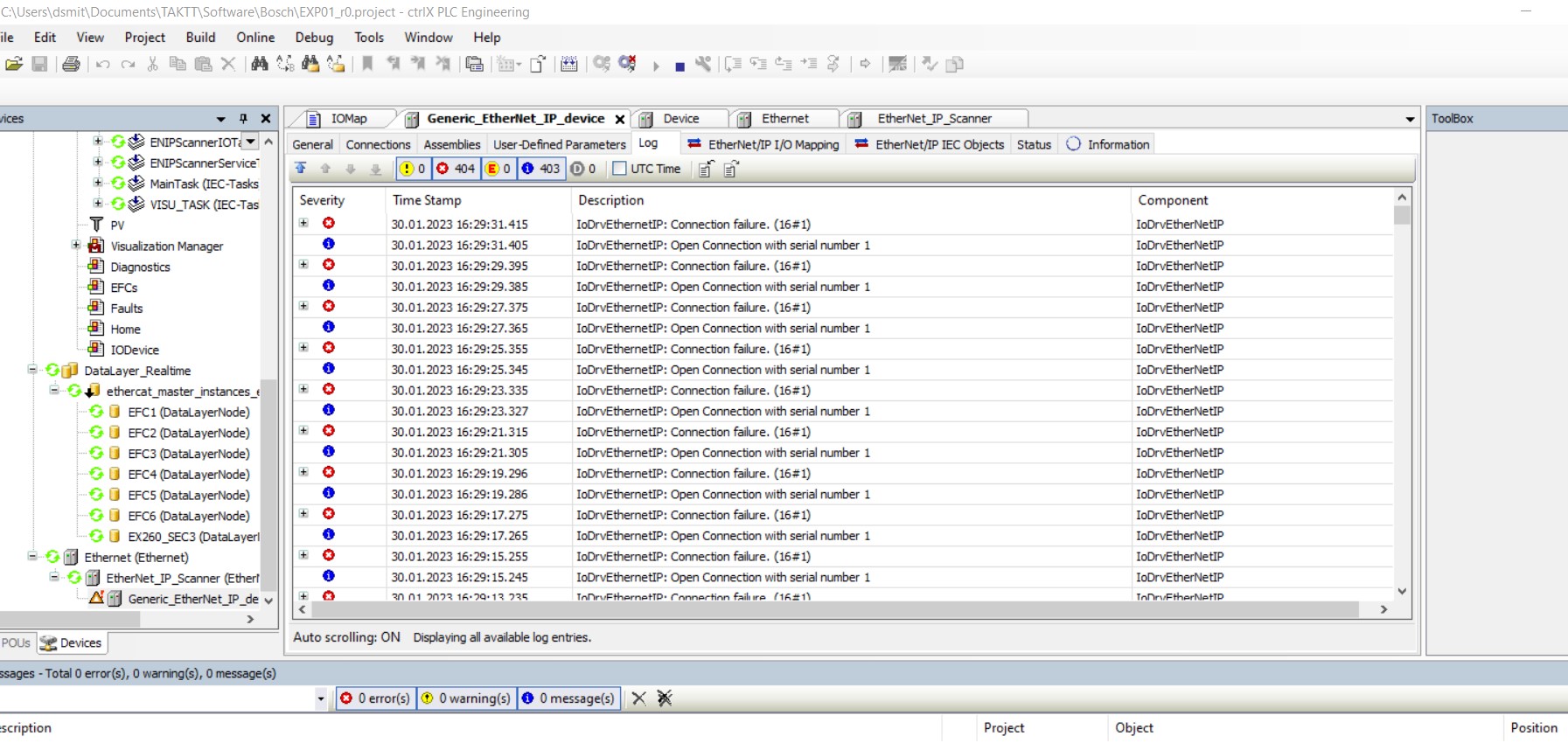Pin the Devices panel with pushpin
The image size is (1568, 750).
coord(243,119)
